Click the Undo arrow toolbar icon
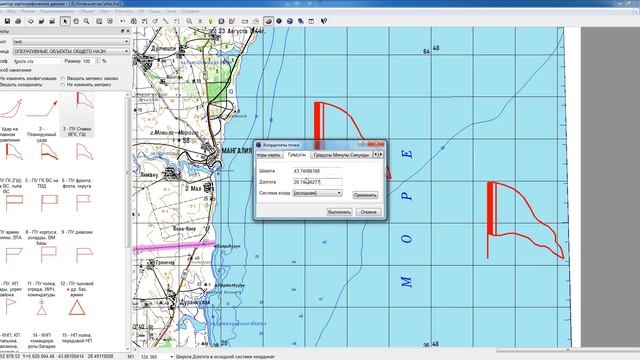The width and height of the screenshot is (640, 360). click(x=122, y=21)
